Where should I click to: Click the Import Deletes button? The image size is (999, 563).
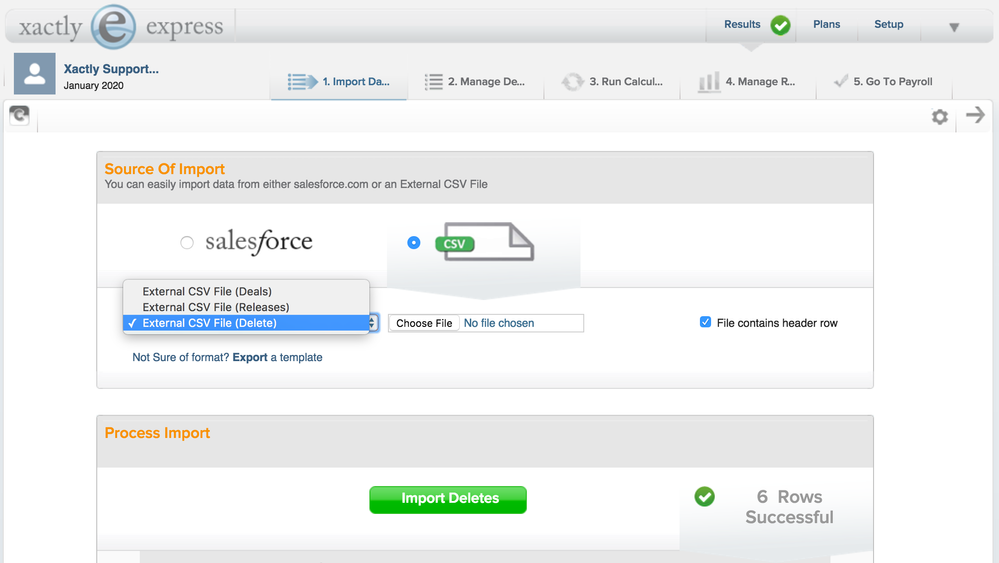coord(448,499)
